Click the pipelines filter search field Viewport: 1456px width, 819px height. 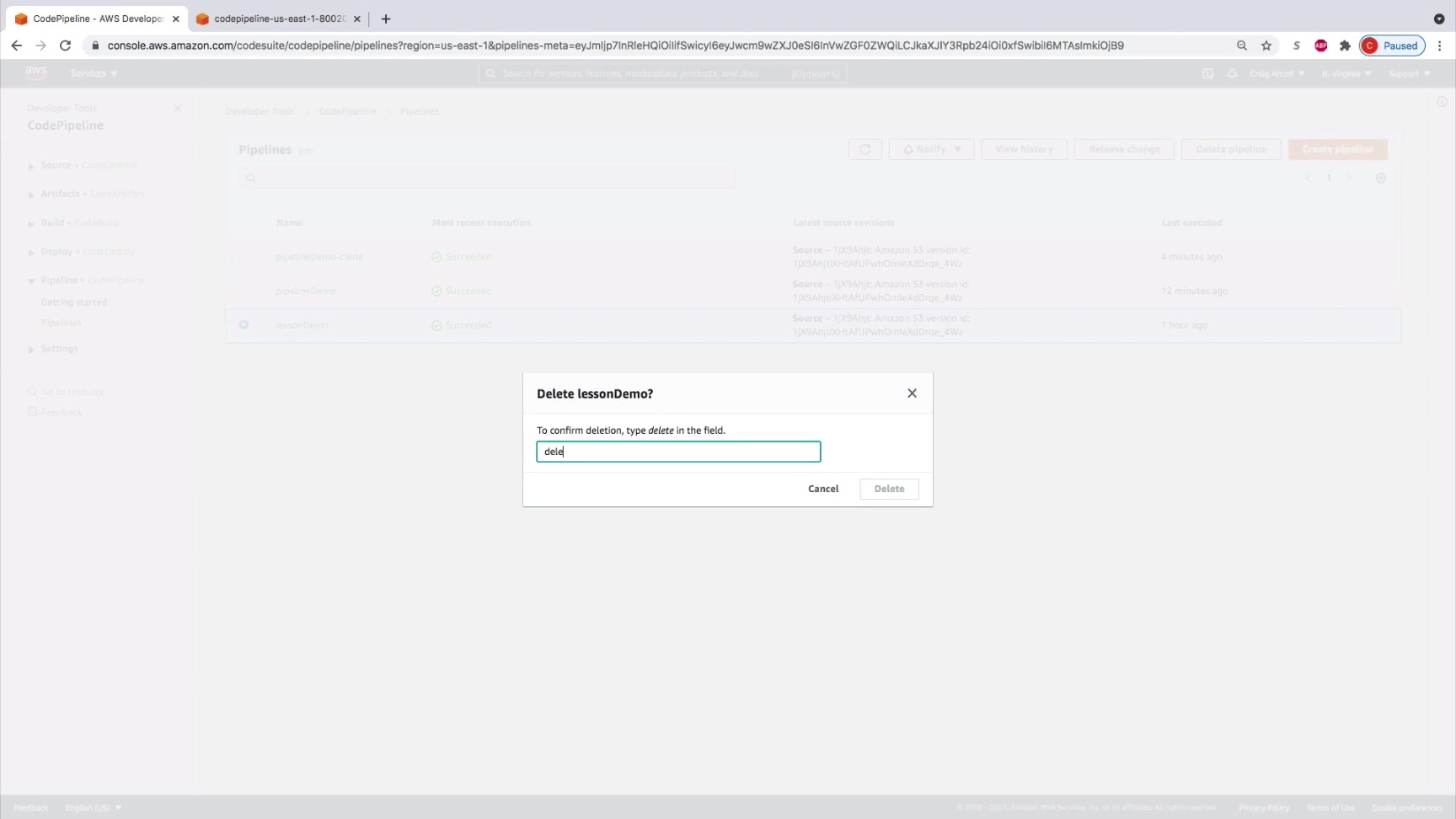pos(487,178)
